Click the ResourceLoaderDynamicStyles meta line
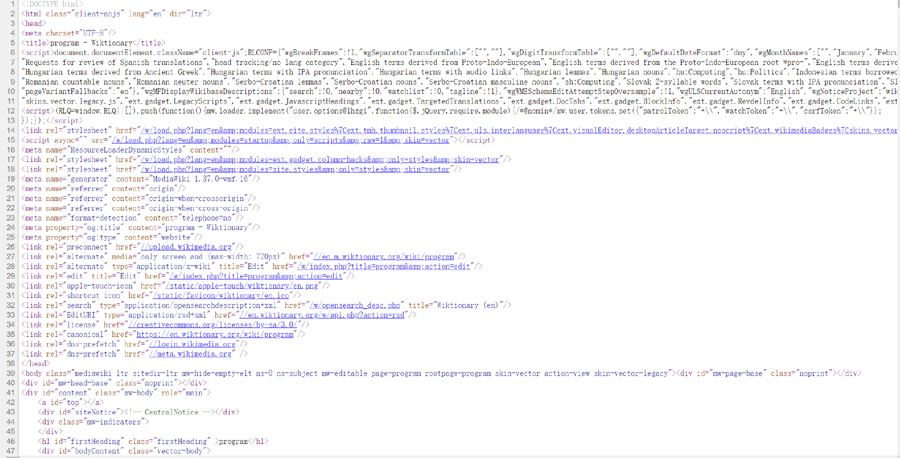Image resolution: width=900 pixels, height=458 pixels. [130, 150]
